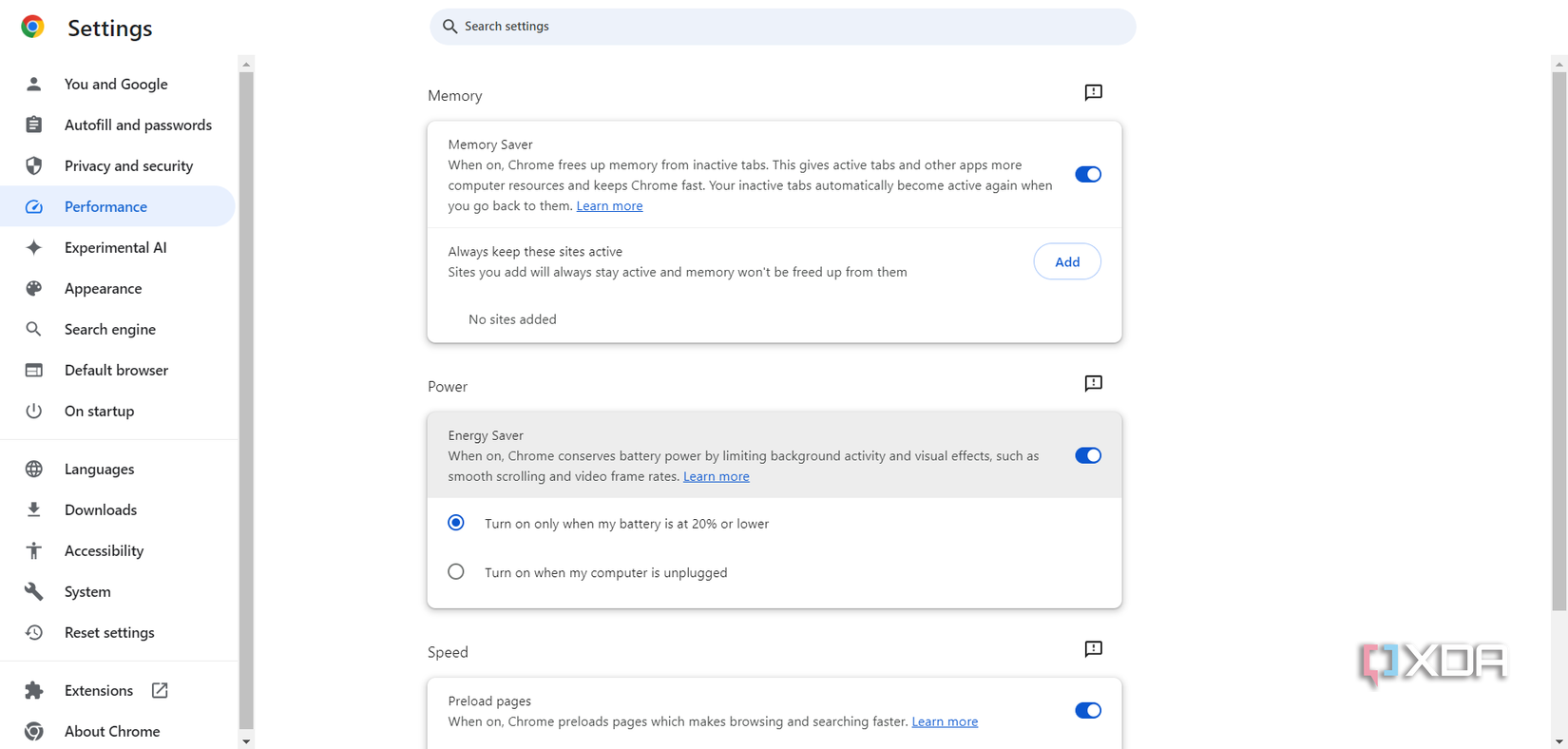The image size is (1568, 749).
Task: Click the Reset settings history icon
Action: [33, 632]
